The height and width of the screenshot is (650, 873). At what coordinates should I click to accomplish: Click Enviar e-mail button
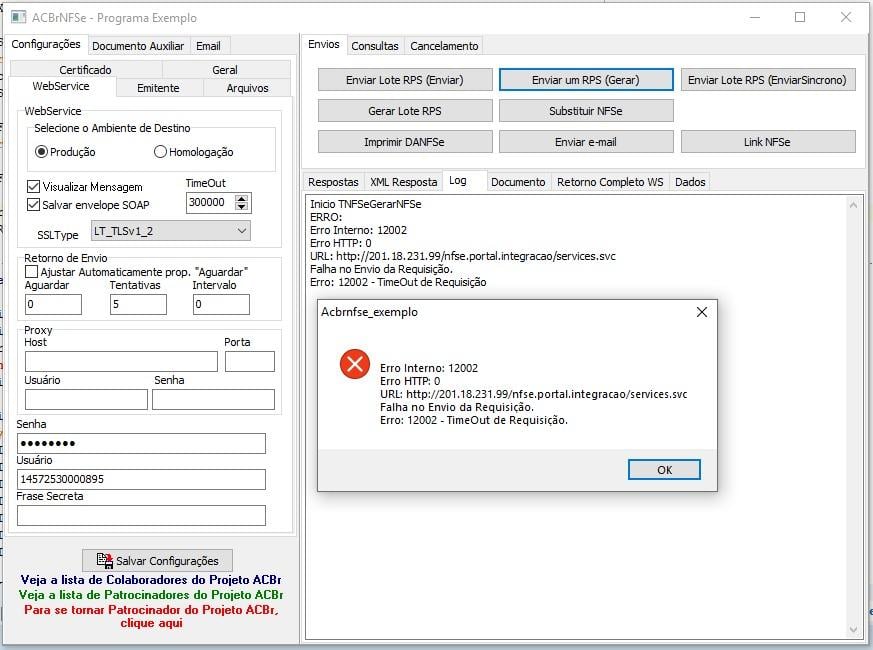pos(586,142)
